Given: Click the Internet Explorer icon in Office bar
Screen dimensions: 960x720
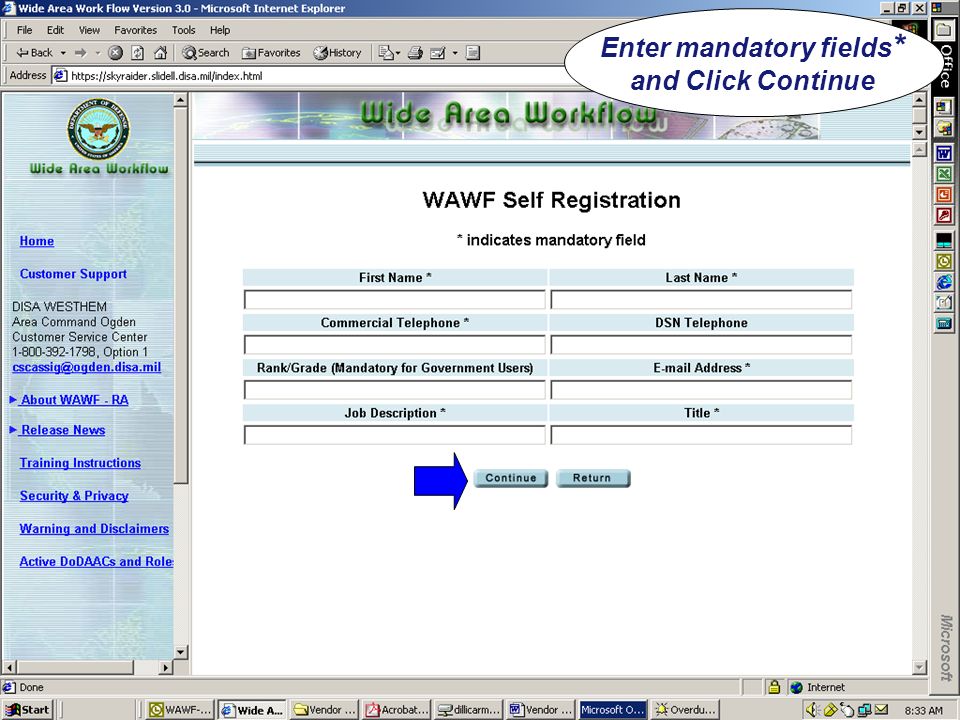Looking at the screenshot, I should [944, 282].
